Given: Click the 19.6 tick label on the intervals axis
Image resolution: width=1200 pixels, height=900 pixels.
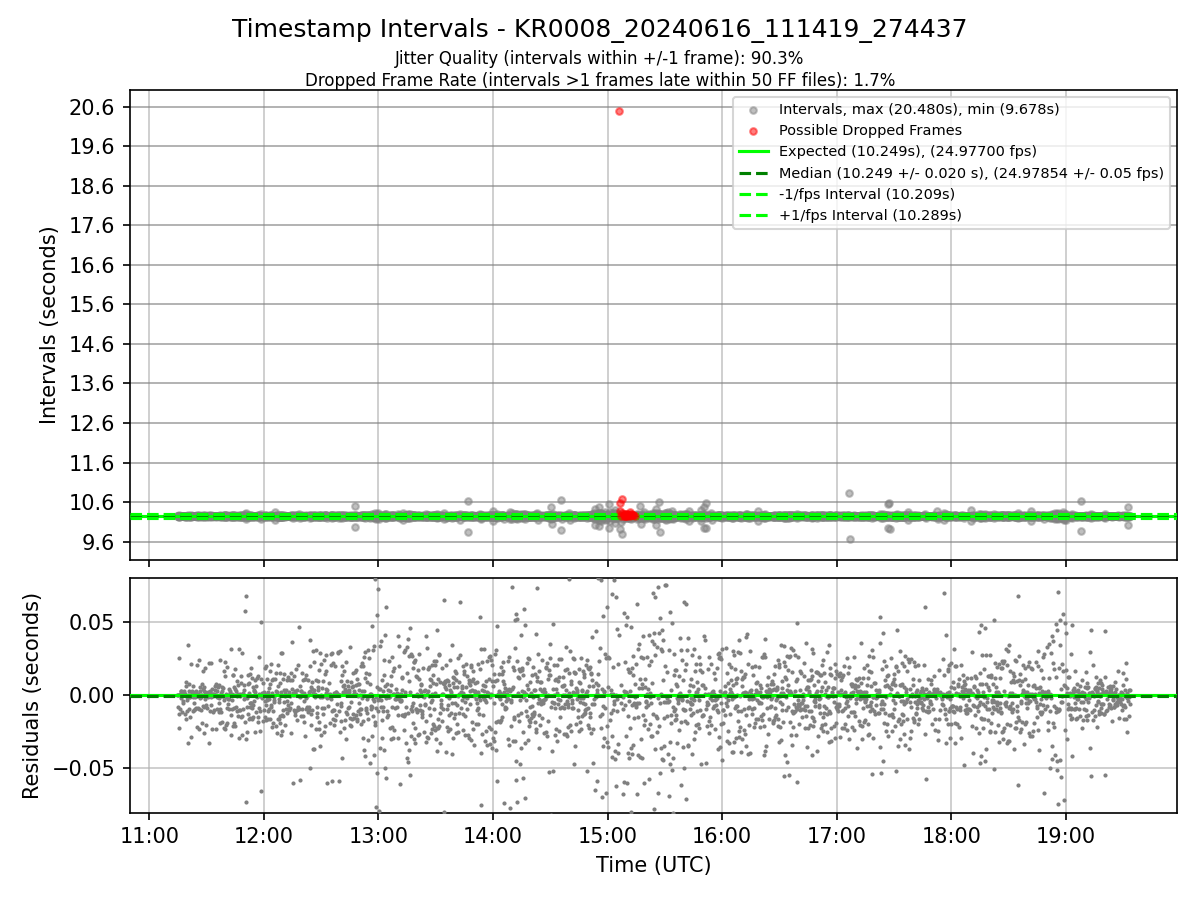Looking at the screenshot, I should 94,147.
